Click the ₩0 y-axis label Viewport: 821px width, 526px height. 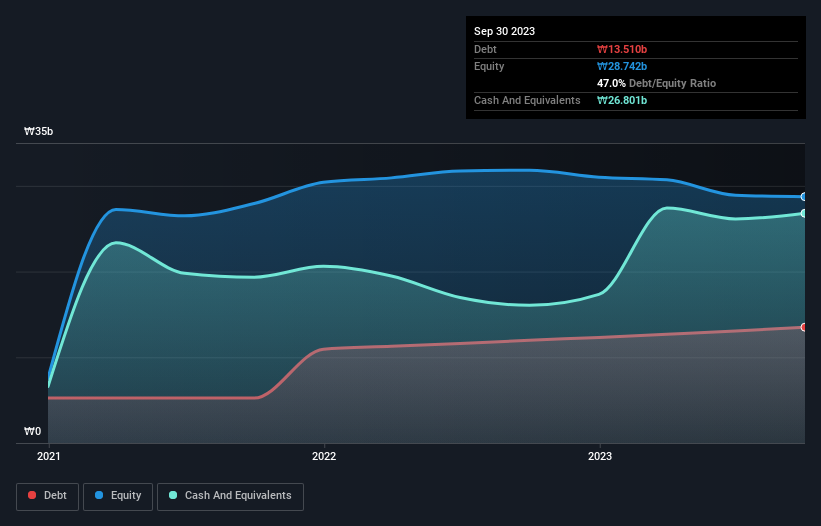pyautogui.click(x=32, y=431)
